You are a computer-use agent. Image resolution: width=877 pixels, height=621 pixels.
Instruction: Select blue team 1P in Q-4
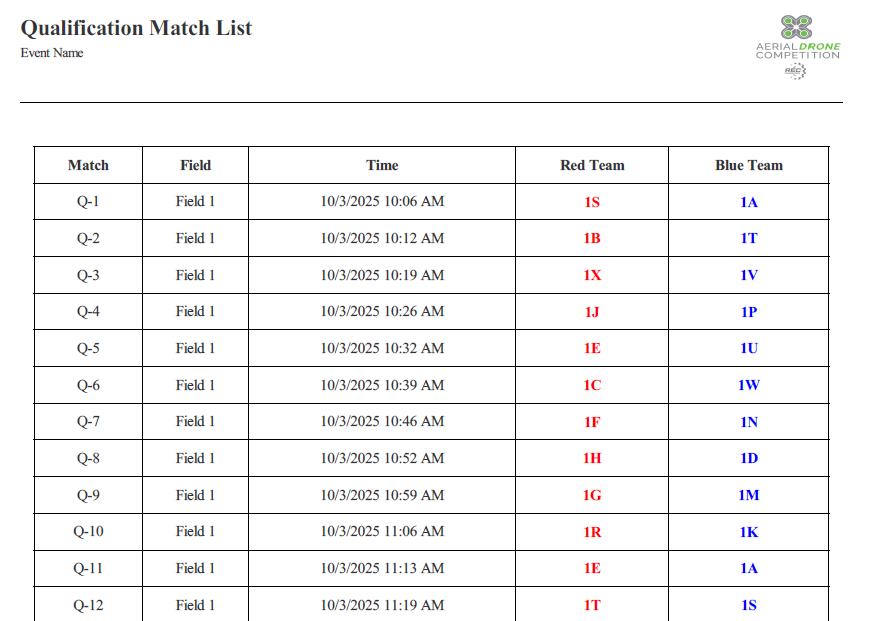point(749,312)
